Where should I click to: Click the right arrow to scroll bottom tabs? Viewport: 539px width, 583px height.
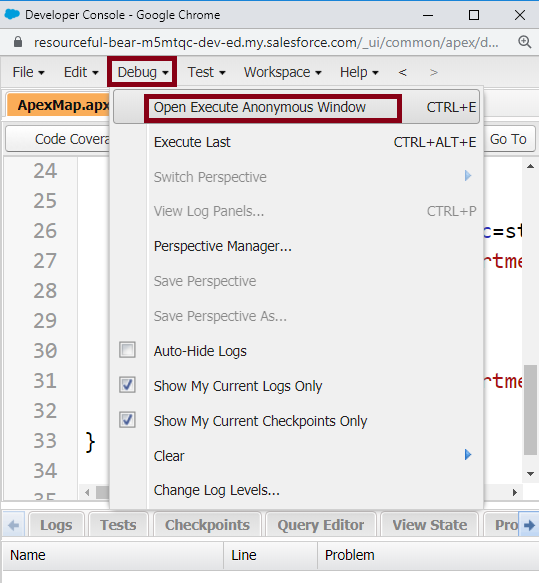pyautogui.click(x=529, y=525)
